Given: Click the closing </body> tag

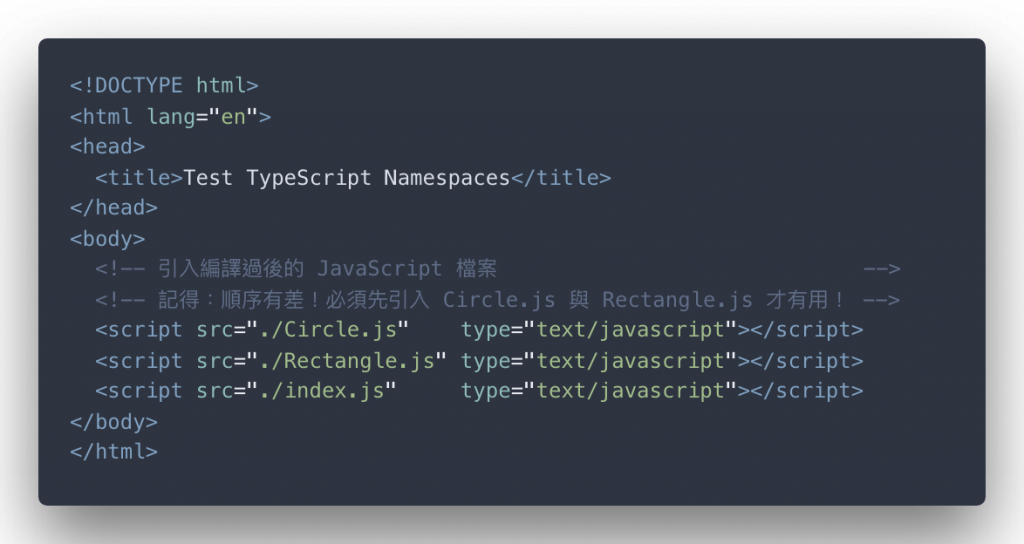Looking at the screenshot, I should (x=114, y=422).
